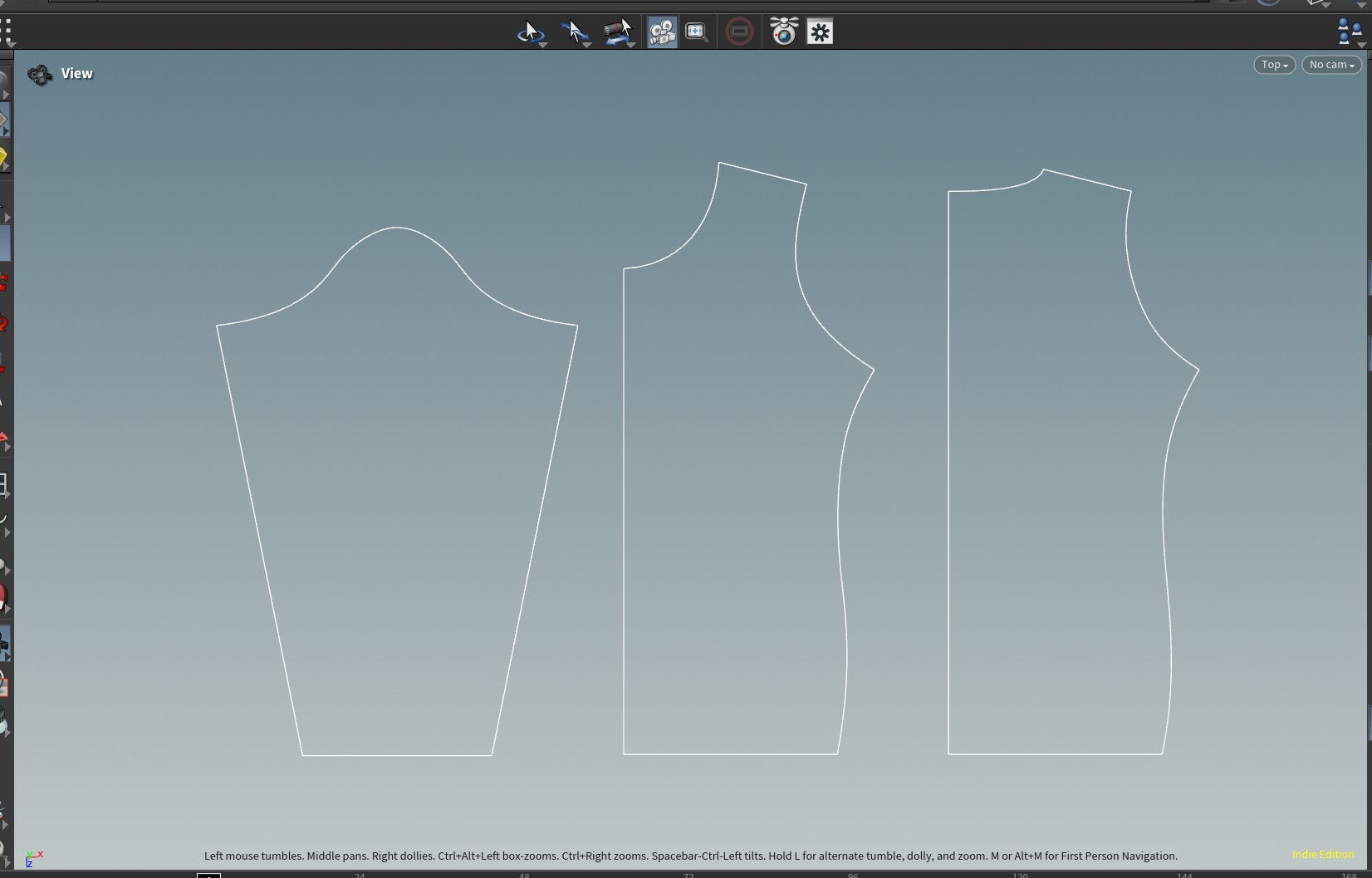The width and height of the screenshot is (1372, 878).
Task: Click the magnet snapping tool in sidebar
Action: 4,597
